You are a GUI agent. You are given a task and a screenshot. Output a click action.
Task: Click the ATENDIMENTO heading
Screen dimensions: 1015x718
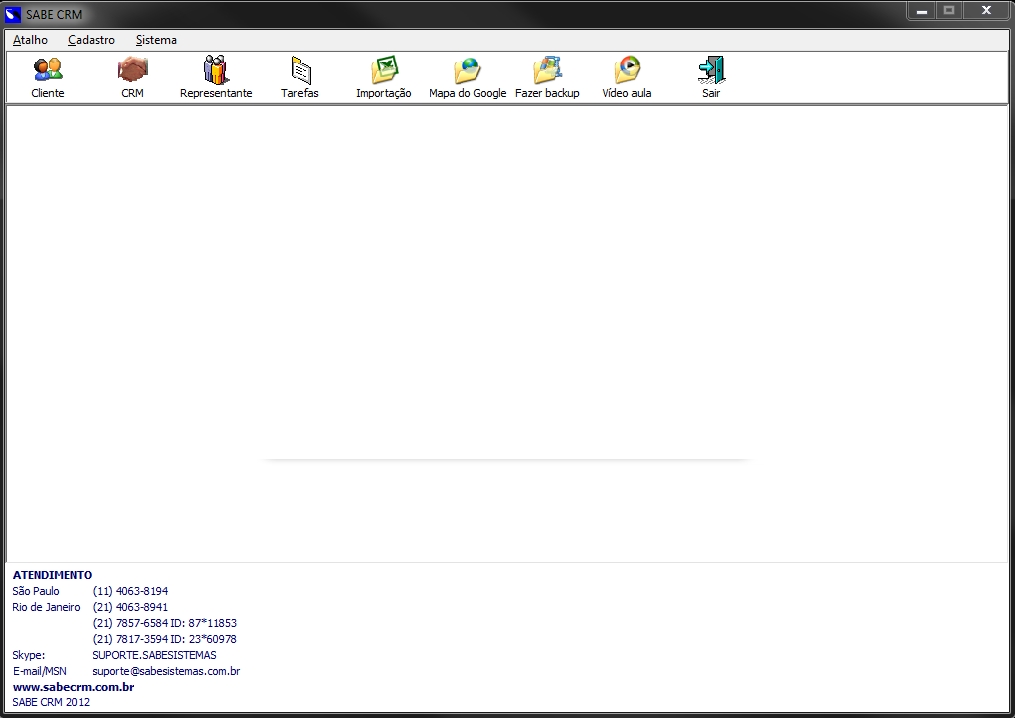tap(51, 575)
